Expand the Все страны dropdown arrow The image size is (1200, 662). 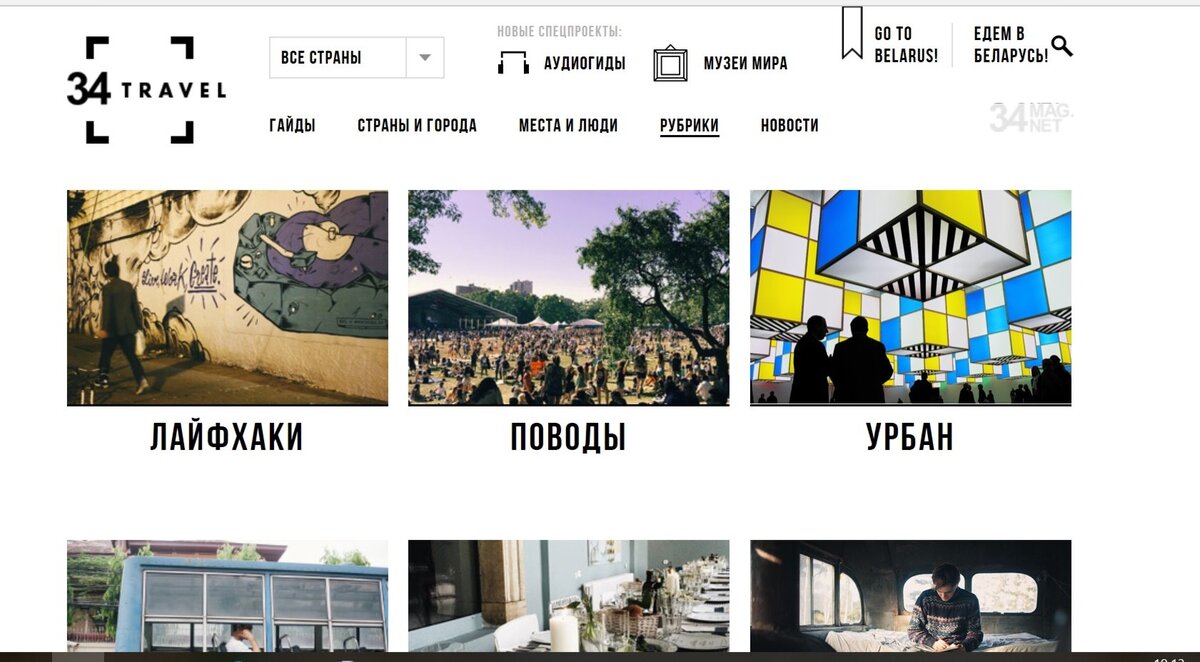(425, 58)
